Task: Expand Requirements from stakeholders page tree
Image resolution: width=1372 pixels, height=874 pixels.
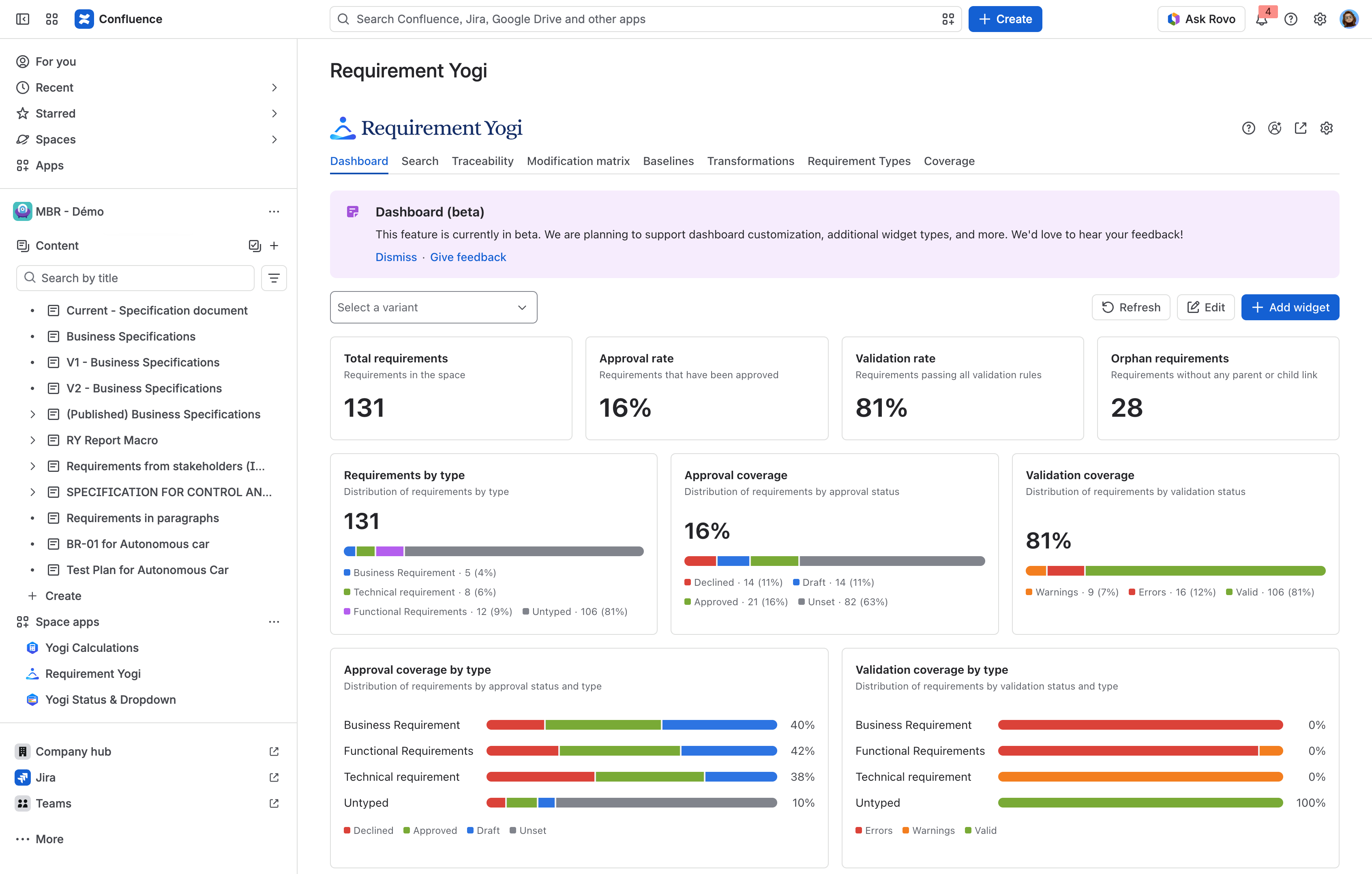Action: point(32,466)
